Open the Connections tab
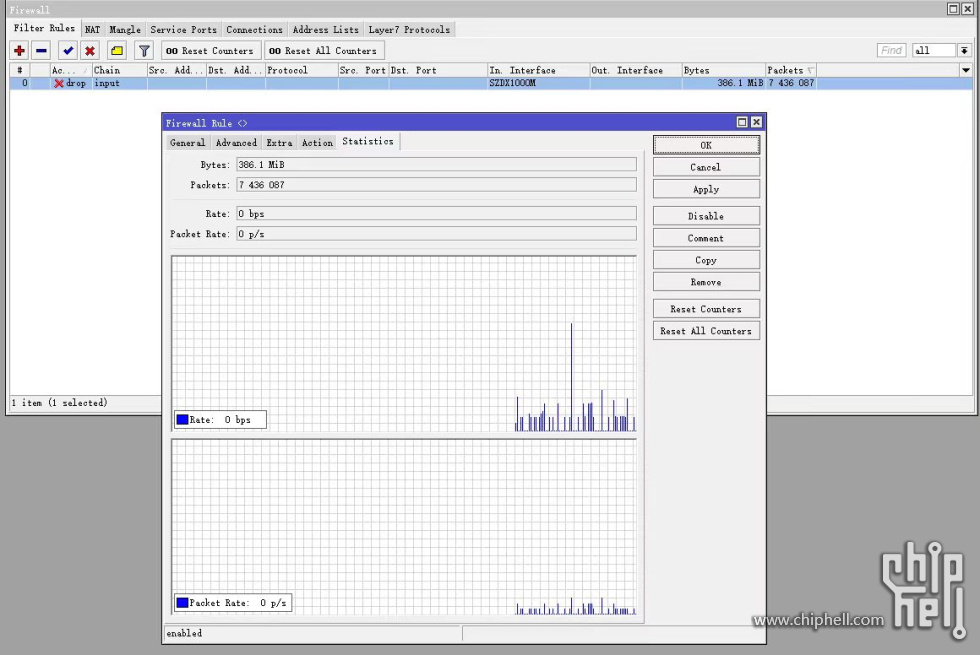 click(x=254, y=29)
